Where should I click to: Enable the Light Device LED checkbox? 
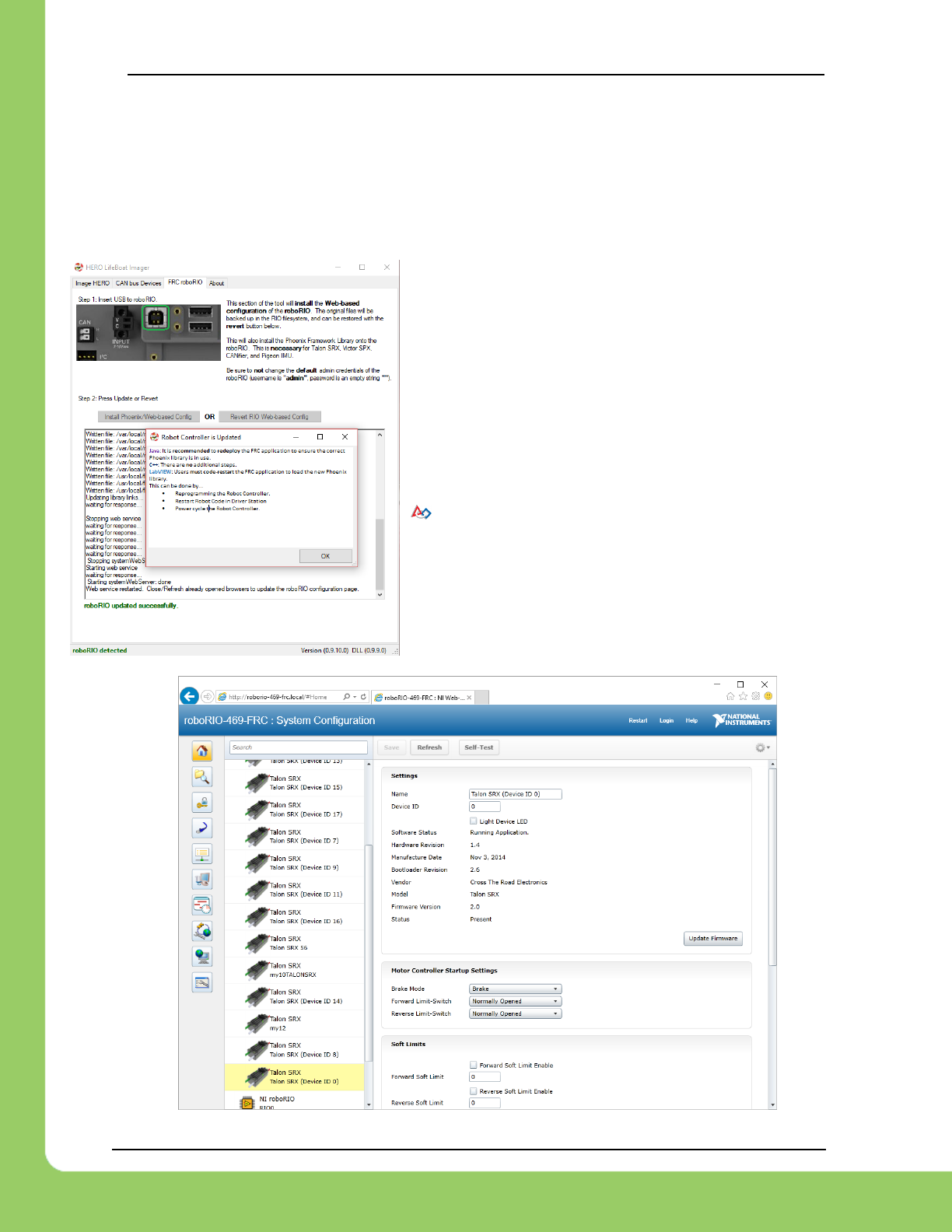coord(473,821)
